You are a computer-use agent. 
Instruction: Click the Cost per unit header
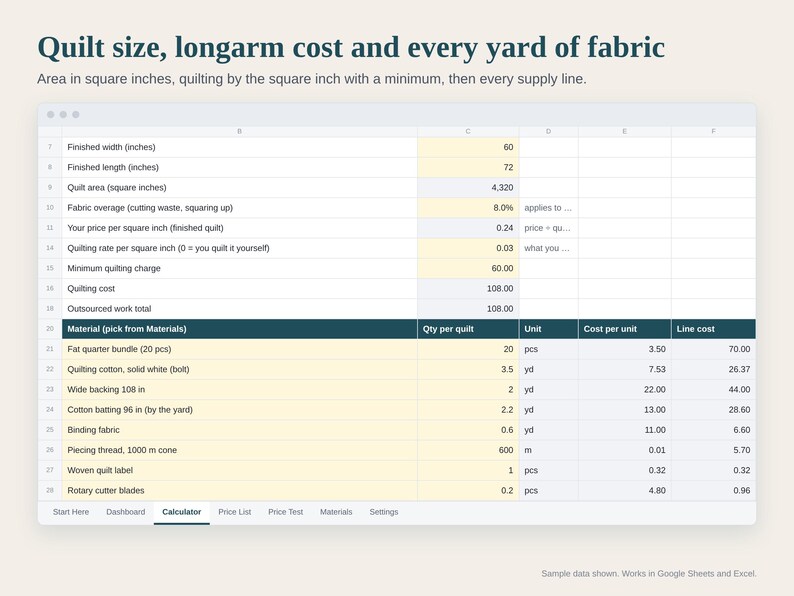coord(625,329)
